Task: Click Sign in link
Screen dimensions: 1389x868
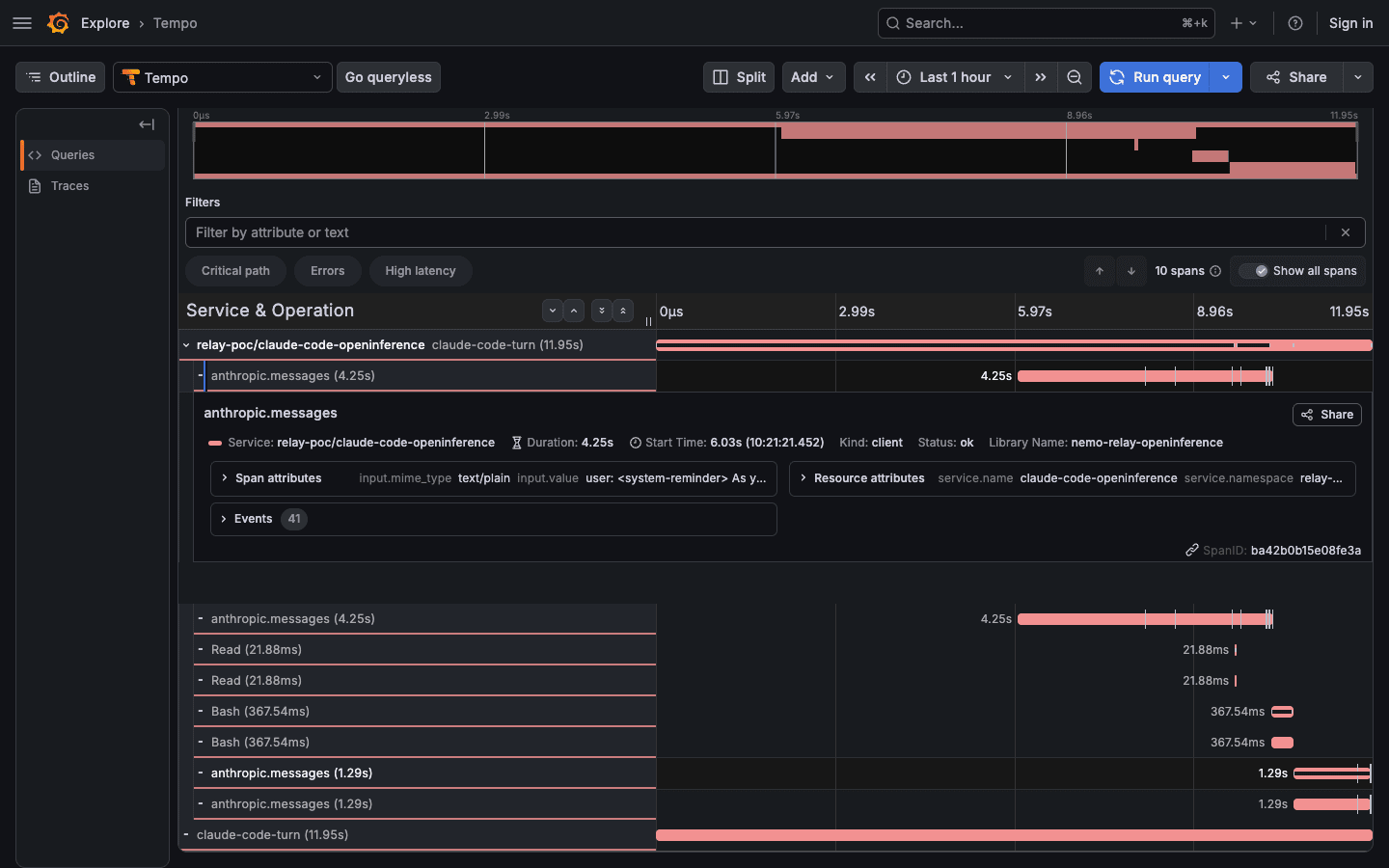Action: tap(1350, 23)
